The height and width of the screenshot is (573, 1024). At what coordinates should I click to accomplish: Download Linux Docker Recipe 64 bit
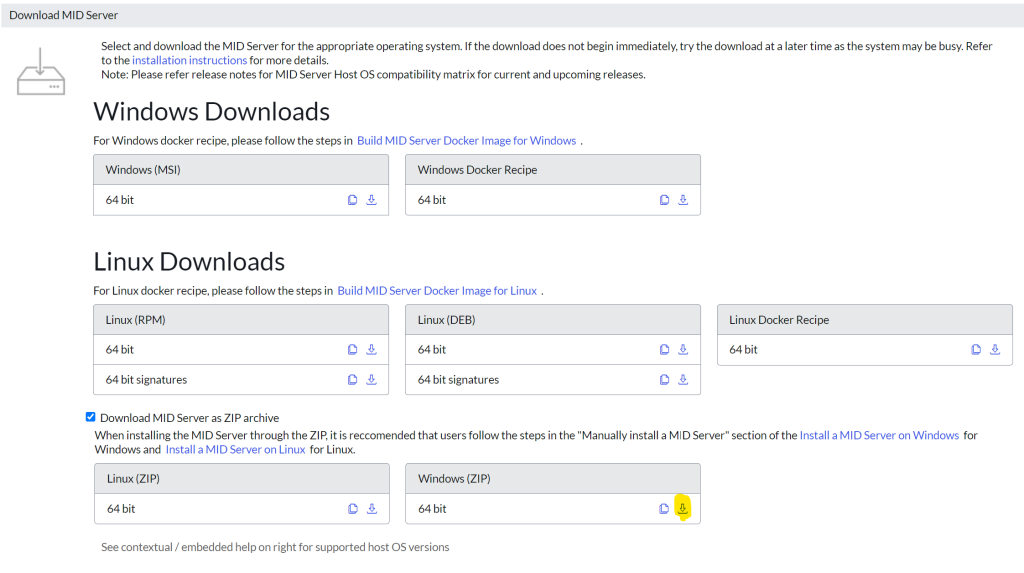(x=995, y=350)
